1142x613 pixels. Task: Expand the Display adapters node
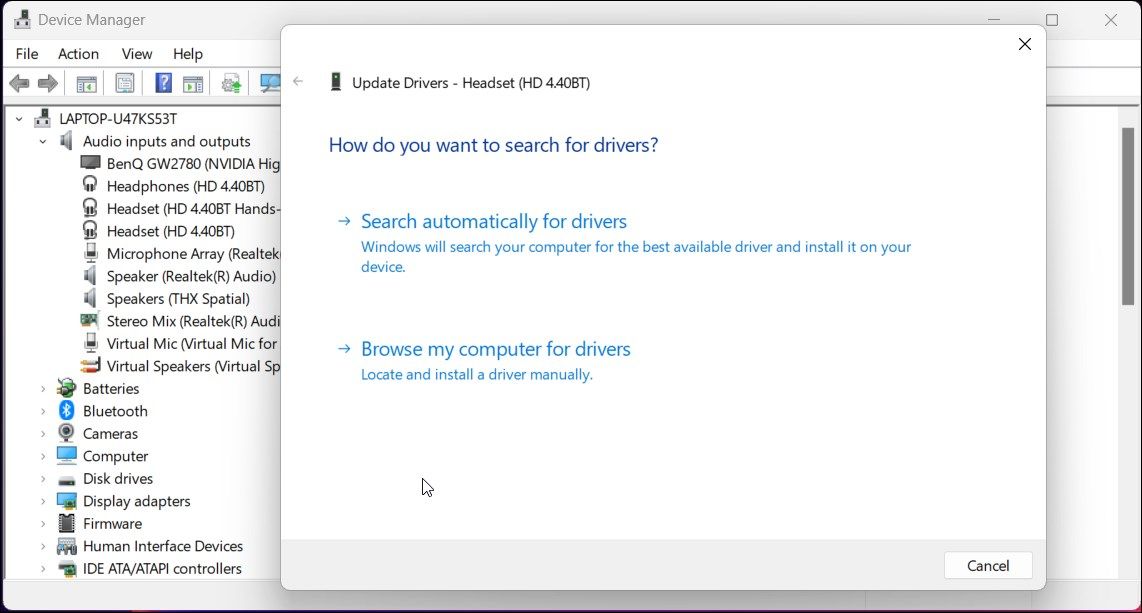[43, 502]
